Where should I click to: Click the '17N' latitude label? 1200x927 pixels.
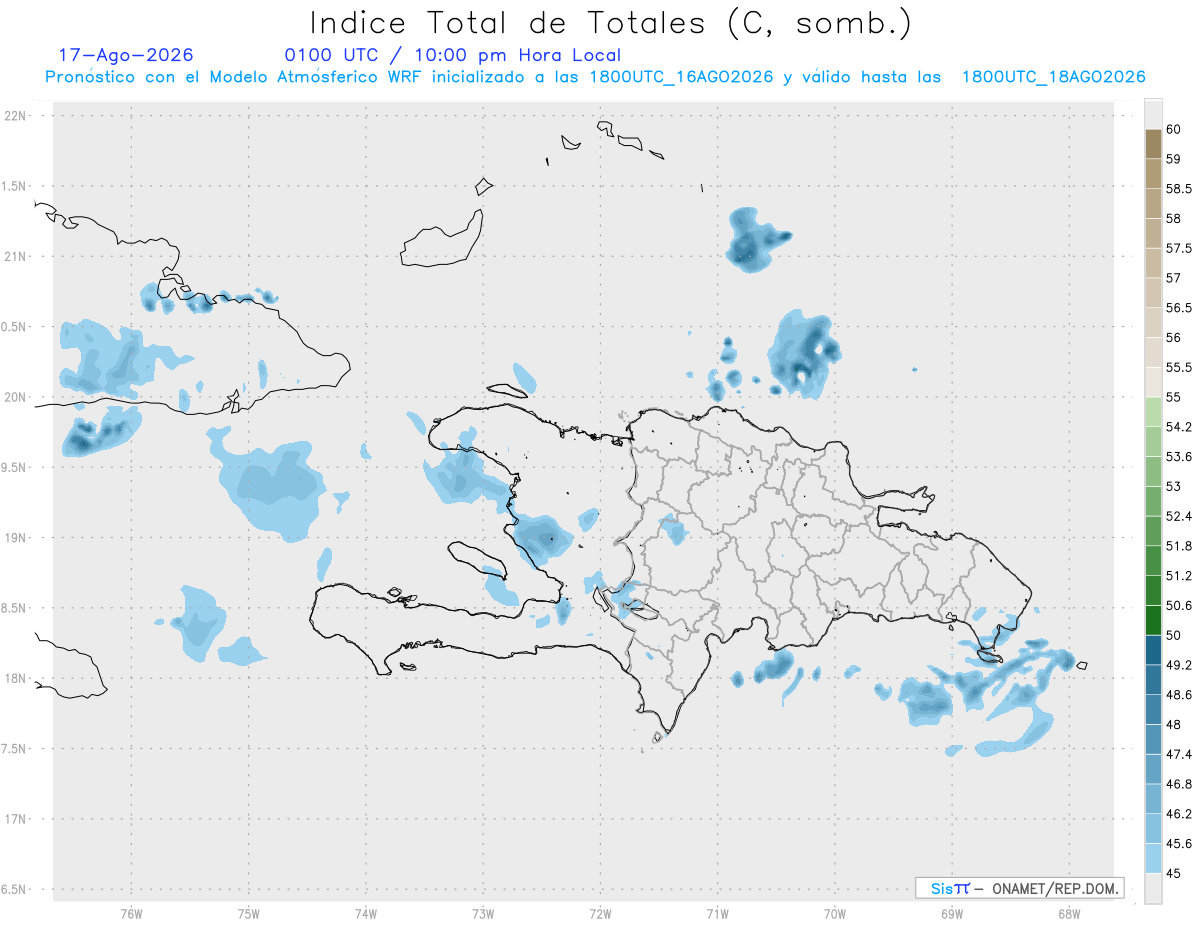click(17, 819)
